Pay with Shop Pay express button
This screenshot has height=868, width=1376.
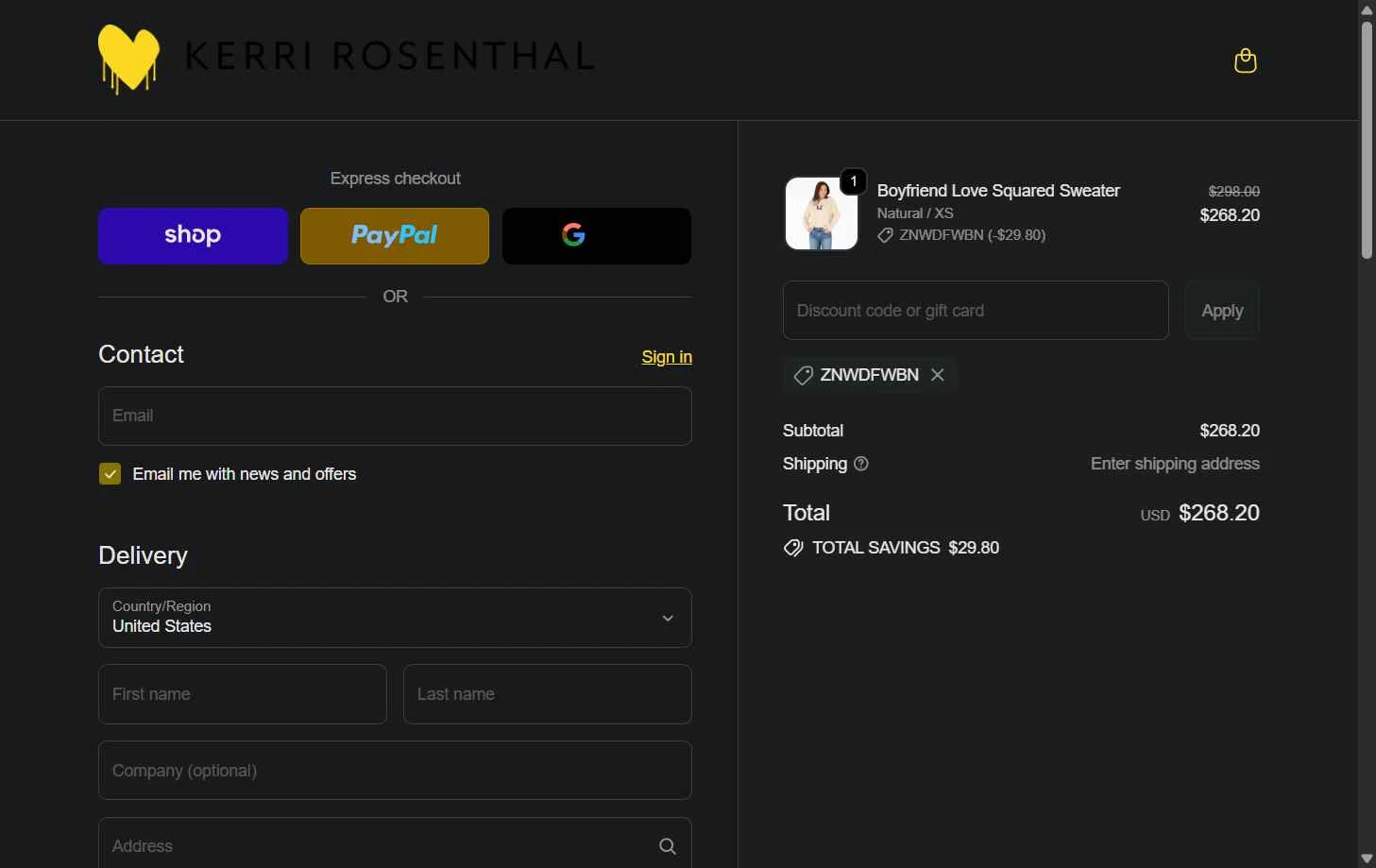tap(193, 236)
